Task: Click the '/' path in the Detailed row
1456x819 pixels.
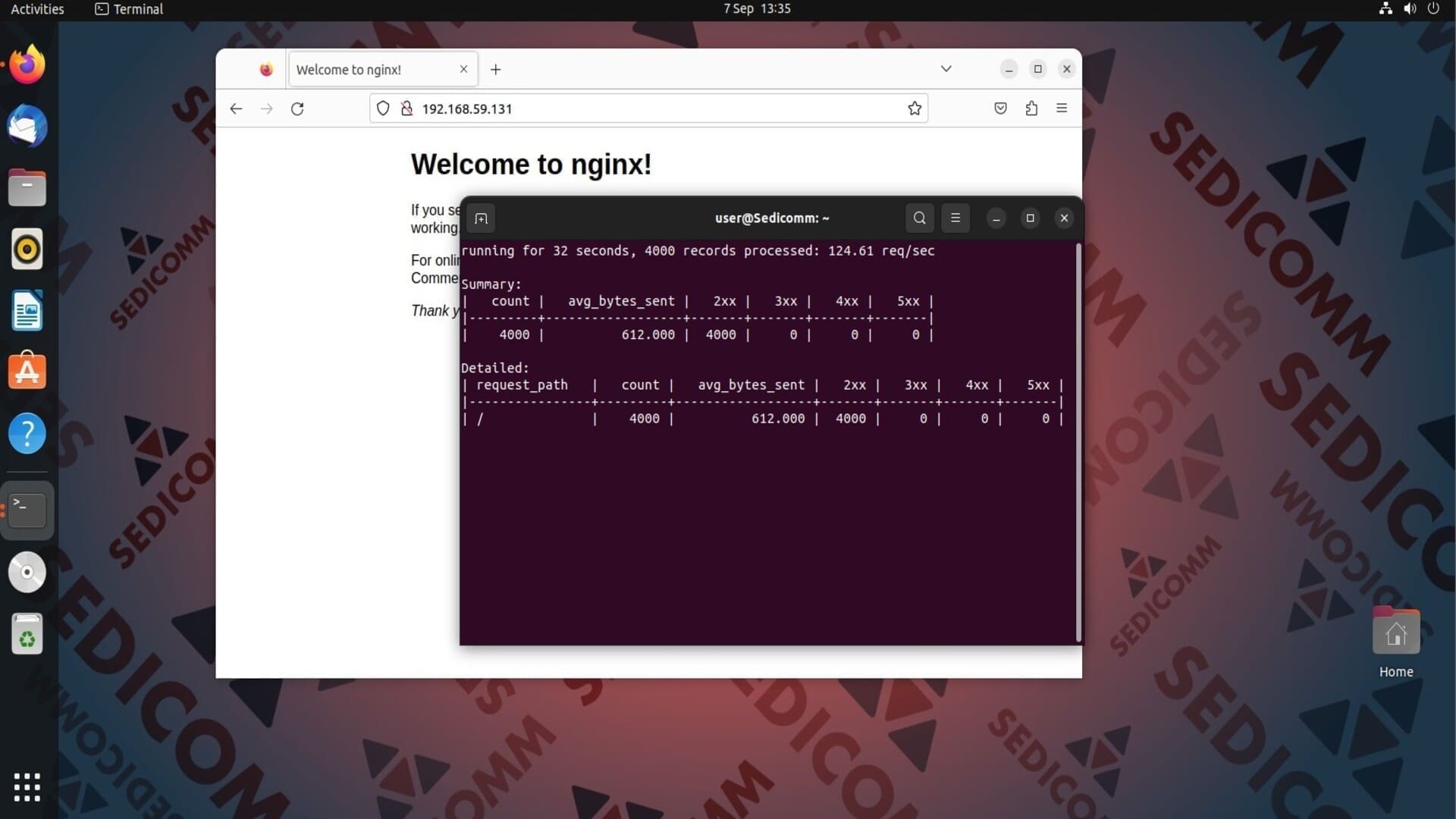Action: pos(479,419)
